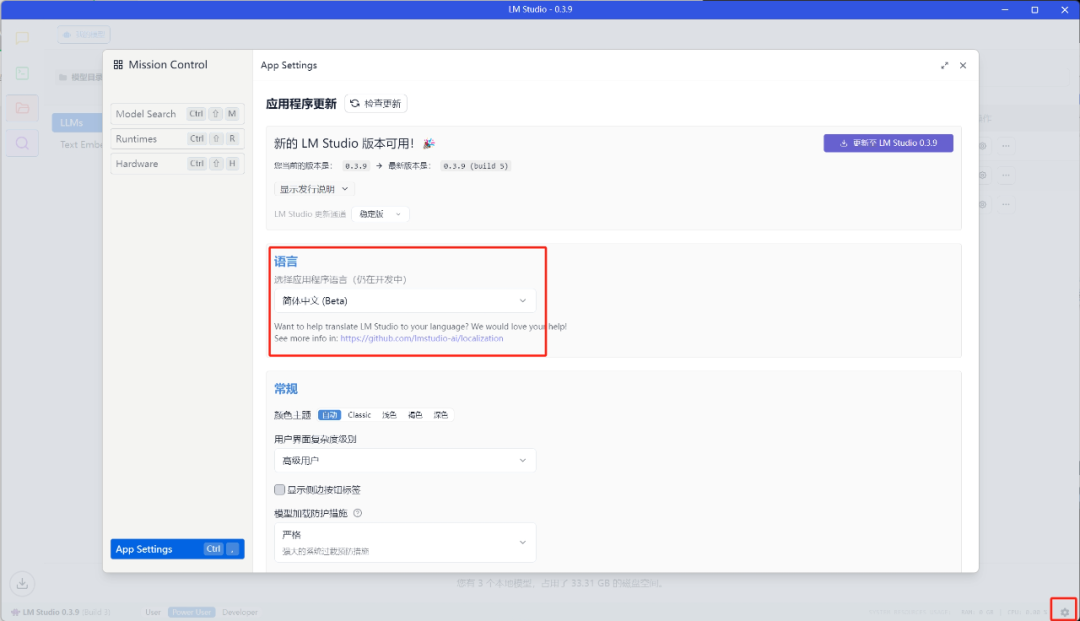Expand the 显示发行说明 release notes

coord(314,189)
